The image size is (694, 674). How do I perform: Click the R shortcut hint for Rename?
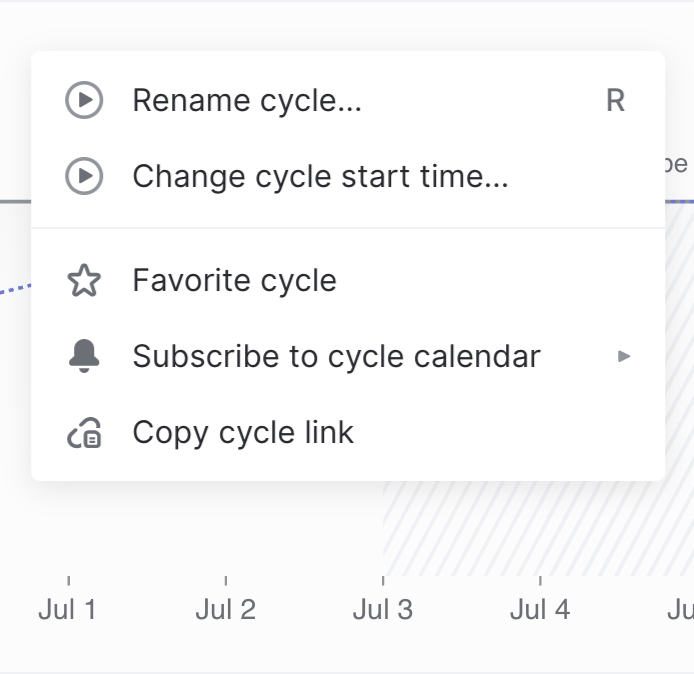[x=615, y=100]
